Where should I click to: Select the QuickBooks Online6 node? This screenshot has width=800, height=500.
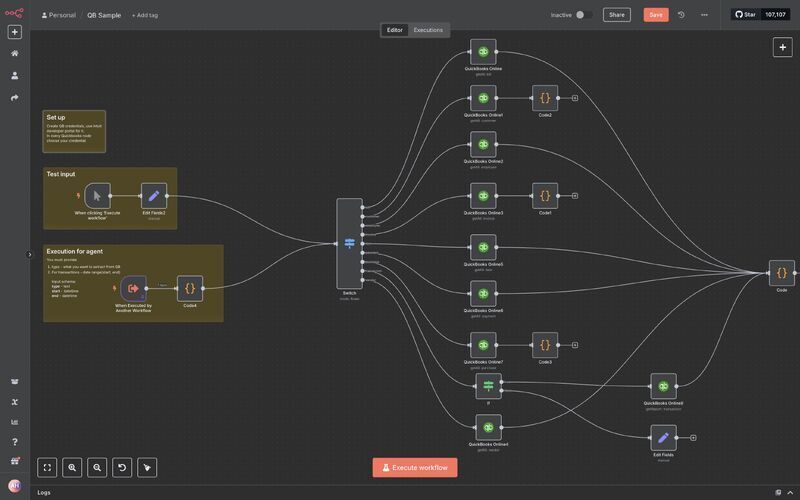tap(483, 293)
